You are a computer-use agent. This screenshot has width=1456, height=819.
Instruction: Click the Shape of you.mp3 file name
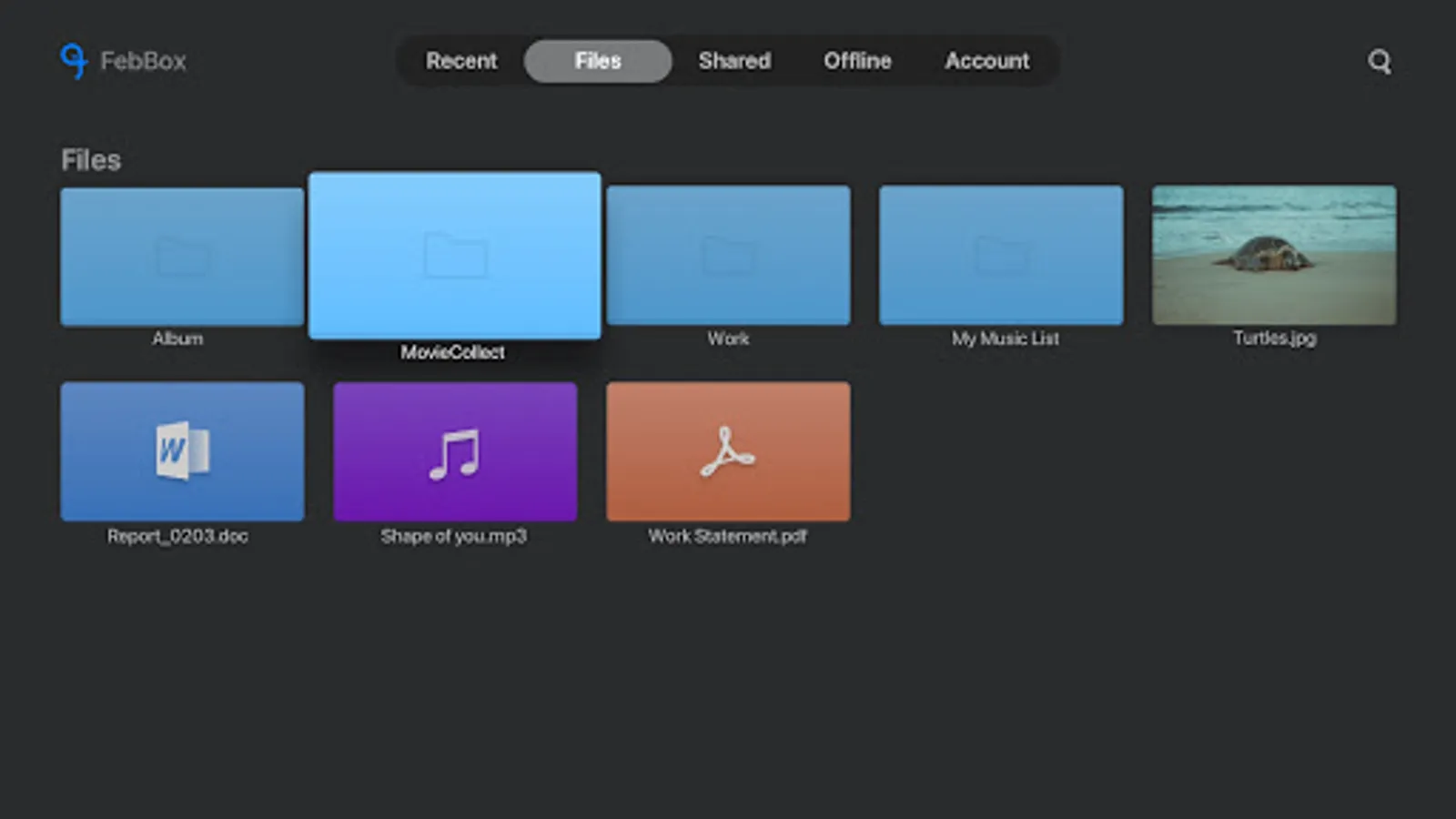453,536
